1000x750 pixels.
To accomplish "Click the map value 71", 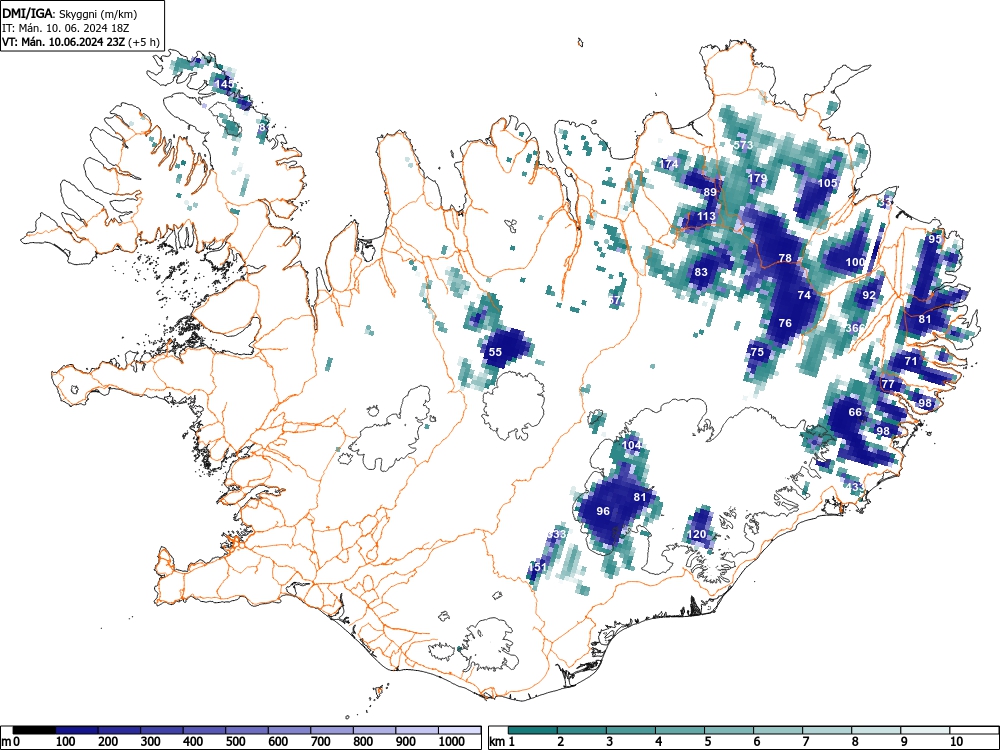I will click(x=911, y=361).
